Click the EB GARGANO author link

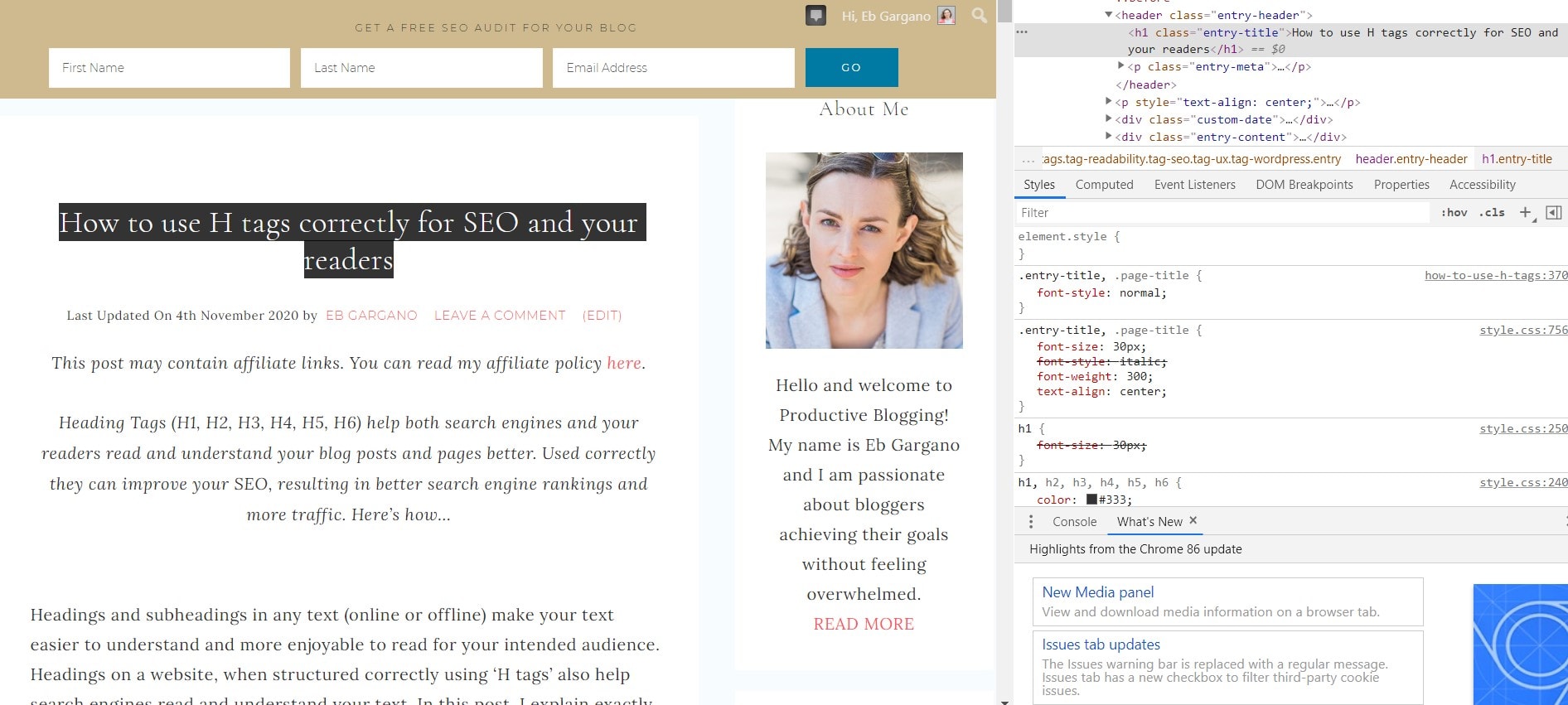[x=371, y=316]
